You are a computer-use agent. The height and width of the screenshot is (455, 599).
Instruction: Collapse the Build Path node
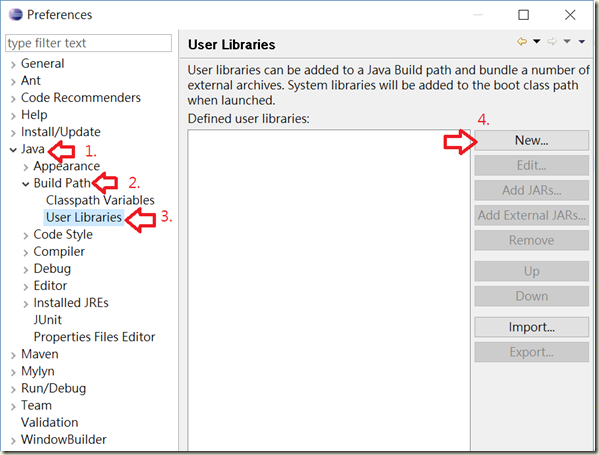[26, 184]
